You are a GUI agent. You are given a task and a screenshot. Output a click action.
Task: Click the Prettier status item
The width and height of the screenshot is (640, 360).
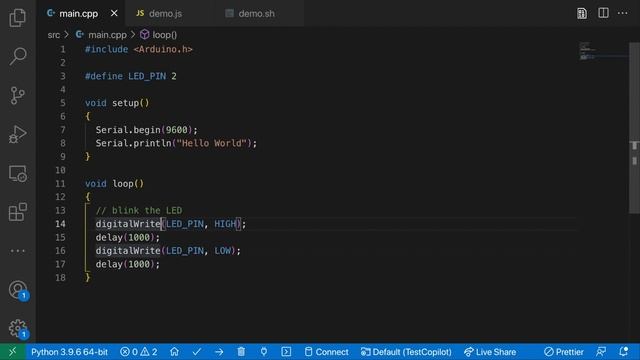[x=564, y=351]
